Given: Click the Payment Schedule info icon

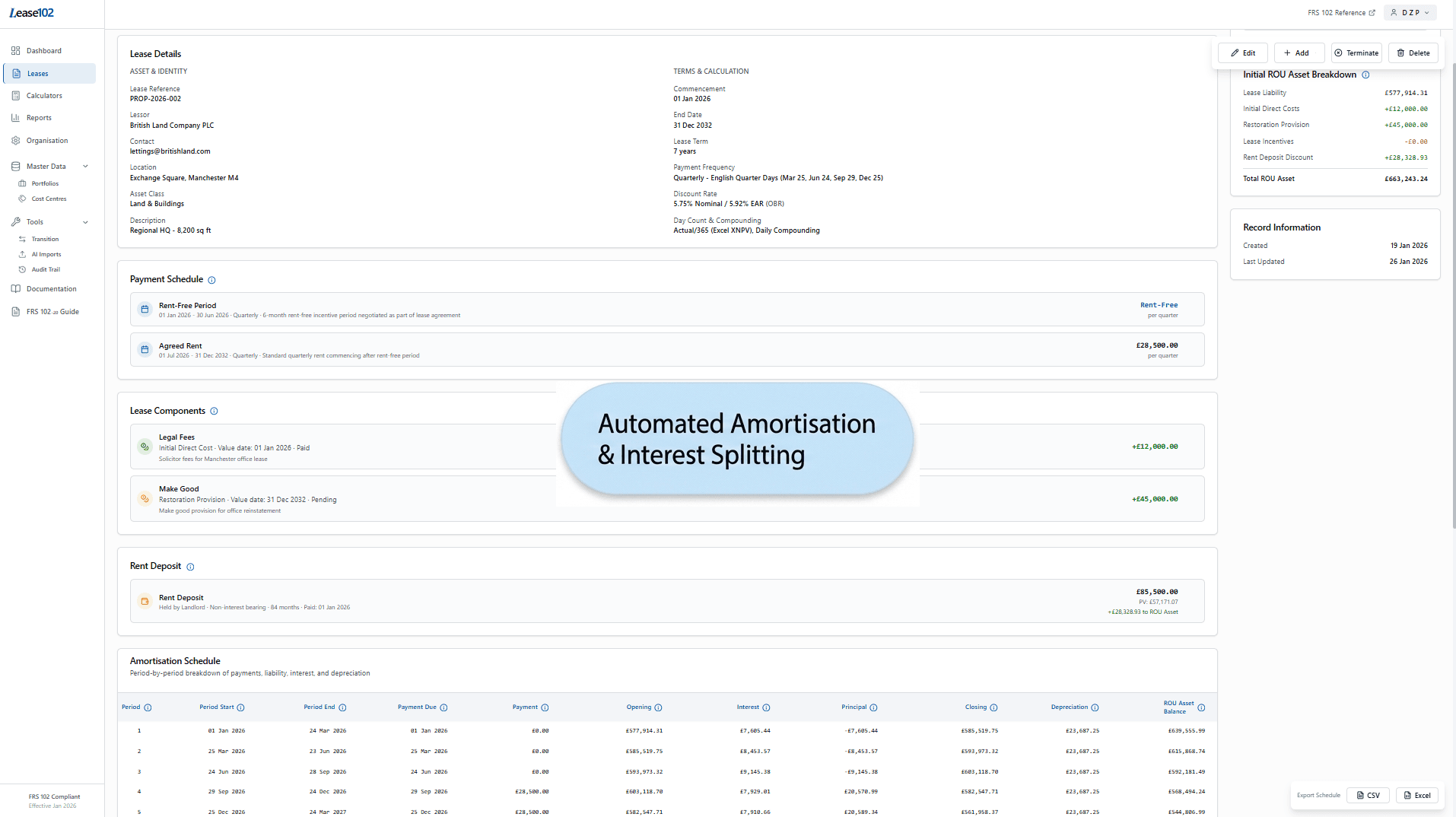Looking at the screenshot, I should click(210, 279).
